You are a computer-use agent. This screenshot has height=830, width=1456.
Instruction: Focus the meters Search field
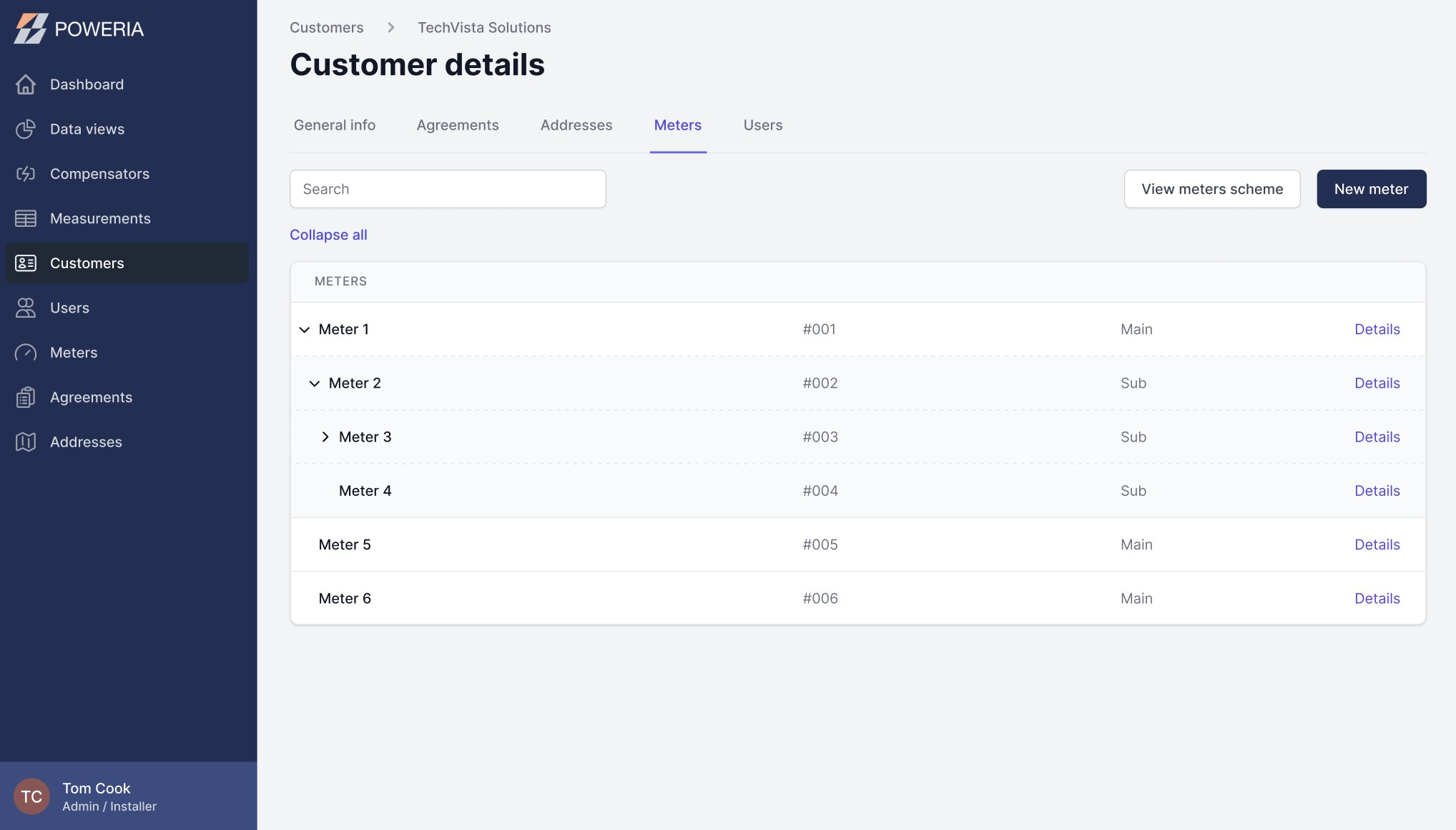coord(448,189)
